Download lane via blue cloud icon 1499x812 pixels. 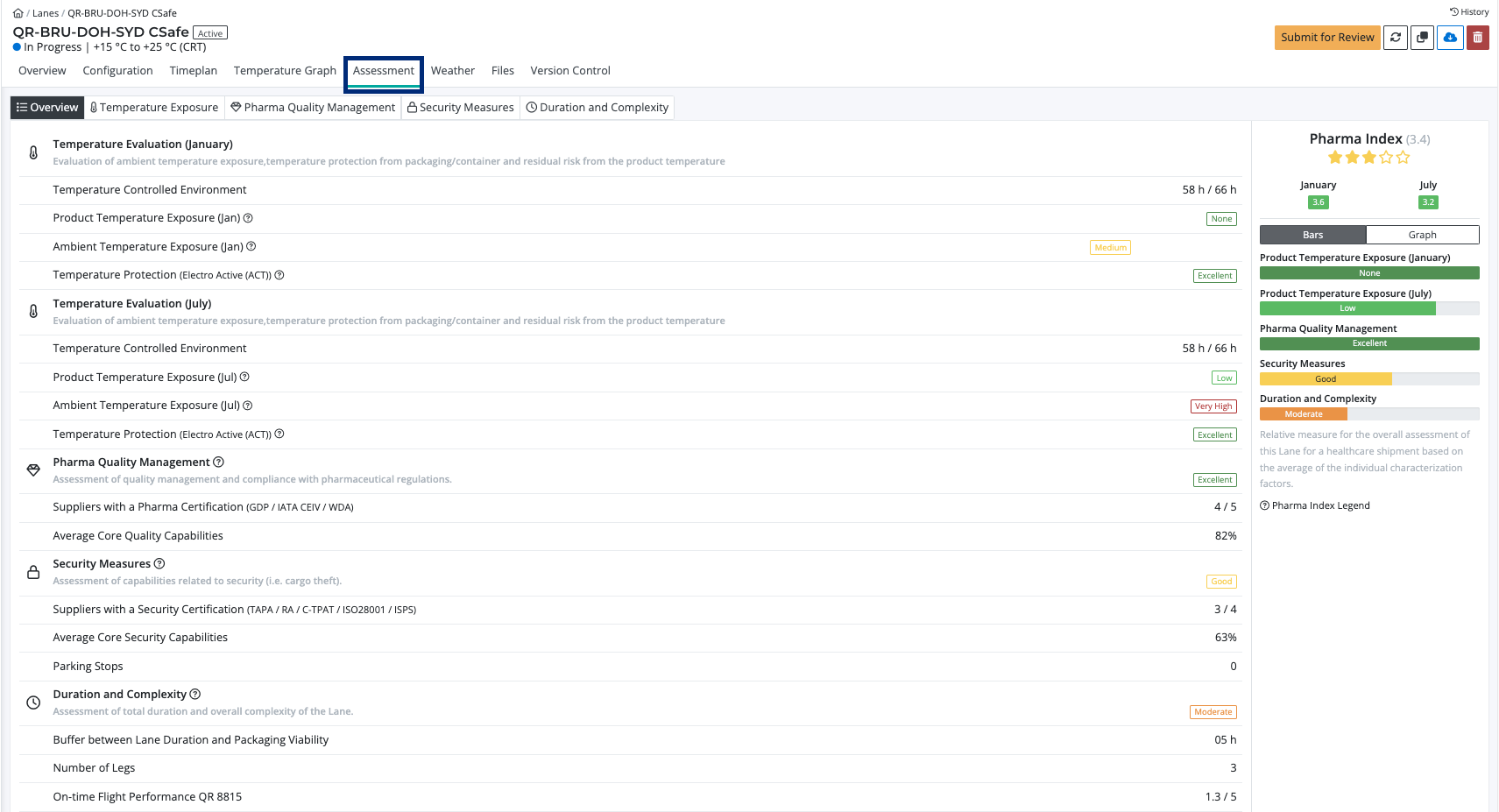(x=1450, y=38)
